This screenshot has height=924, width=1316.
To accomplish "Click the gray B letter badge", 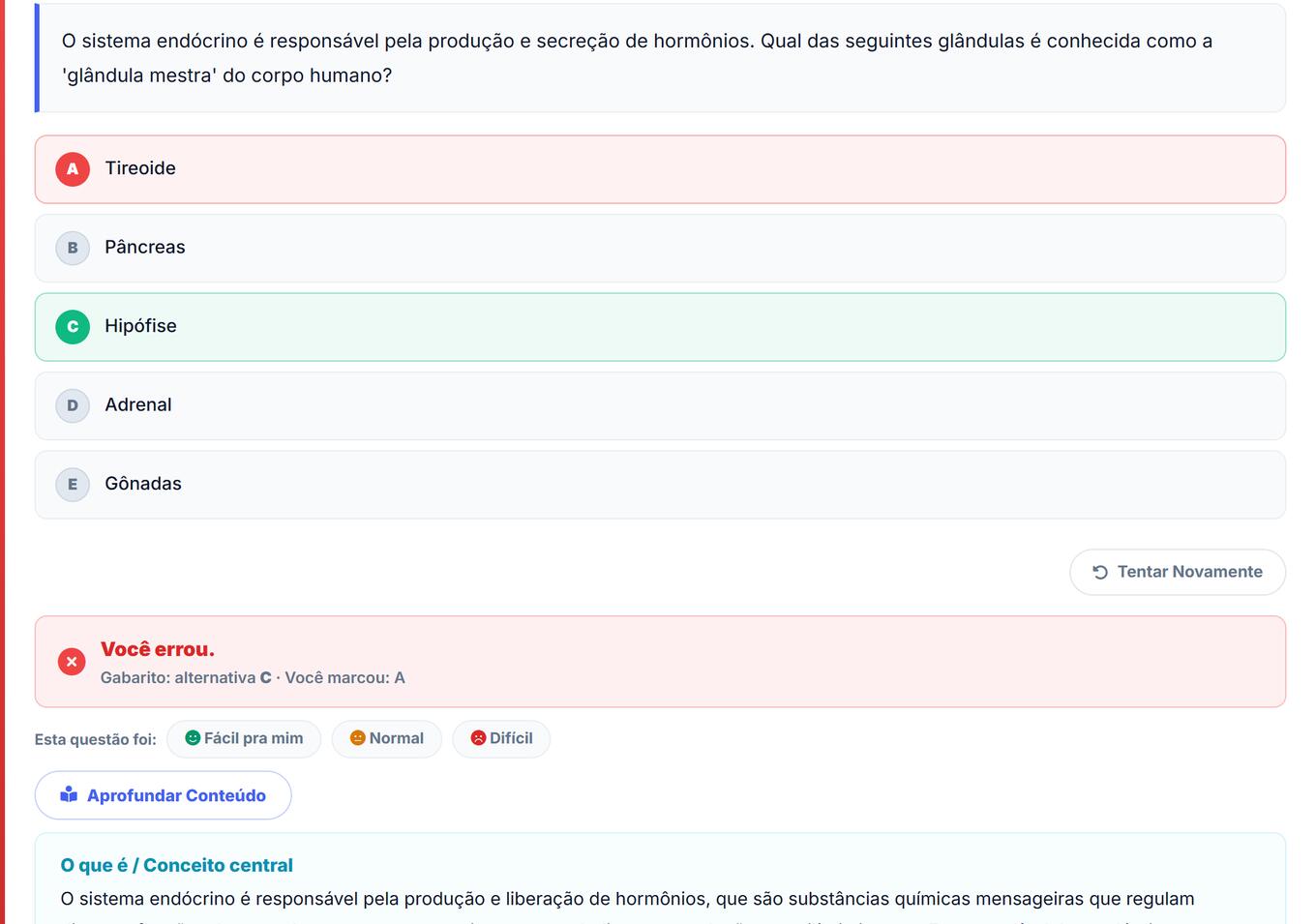I will pos(73,249).
